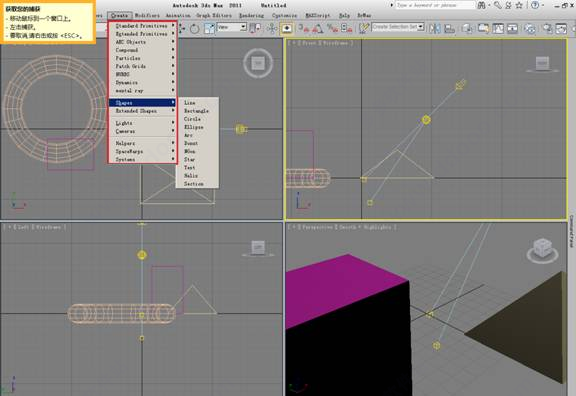Expand the Help icon dropdown arrow

click(x=543, y=5)
